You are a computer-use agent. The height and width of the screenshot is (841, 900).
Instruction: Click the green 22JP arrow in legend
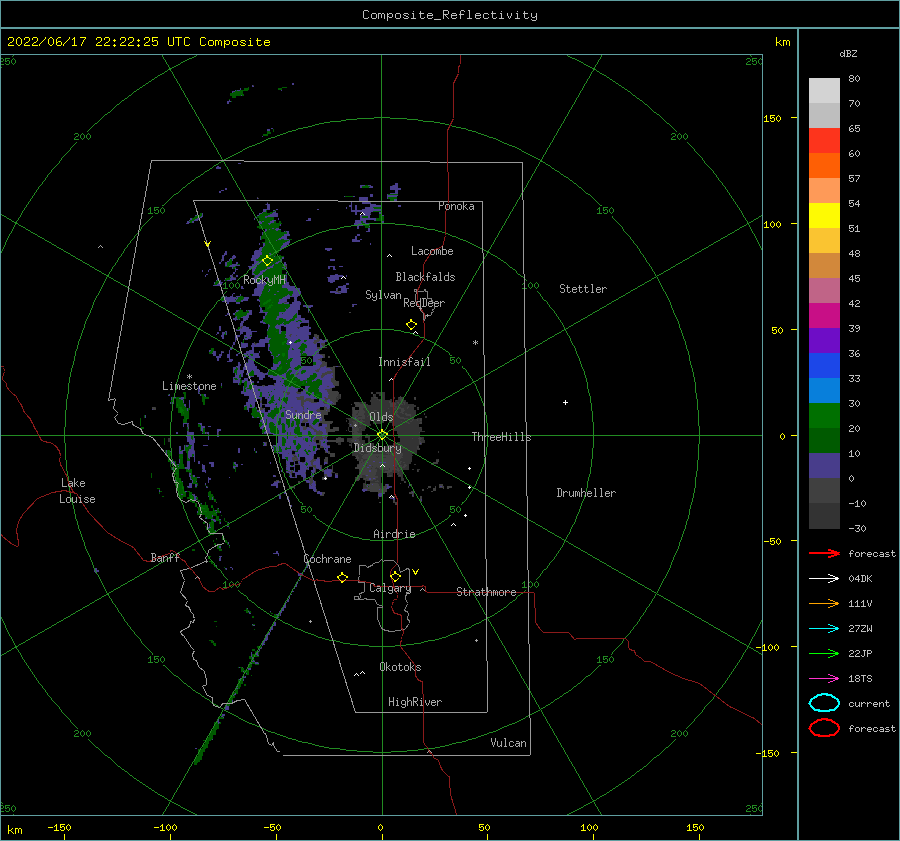824,653
